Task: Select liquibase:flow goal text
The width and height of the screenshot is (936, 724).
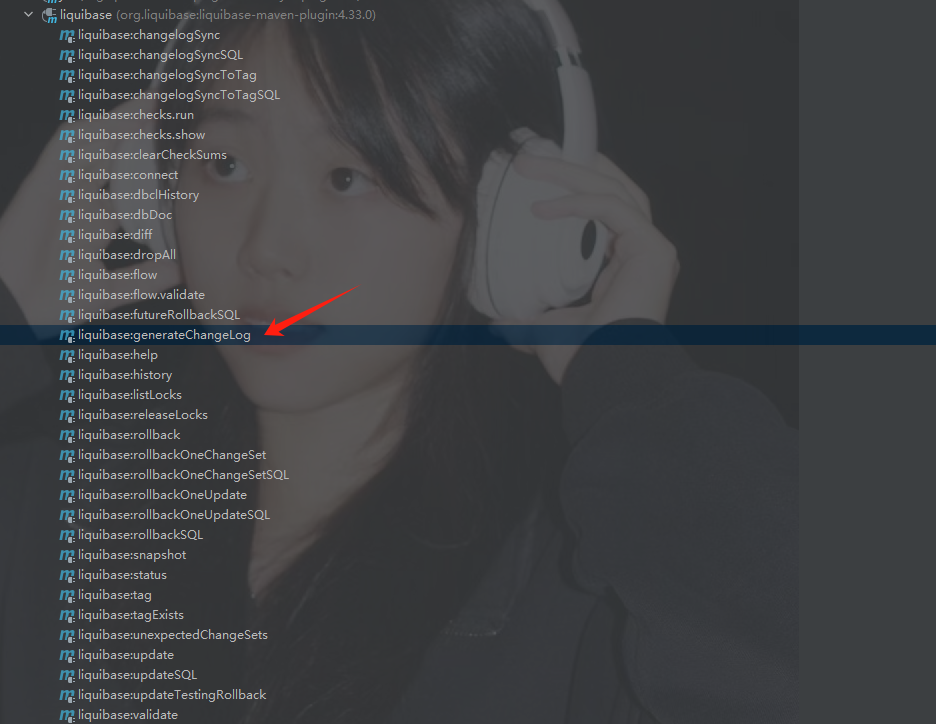Action: (118, 275)
